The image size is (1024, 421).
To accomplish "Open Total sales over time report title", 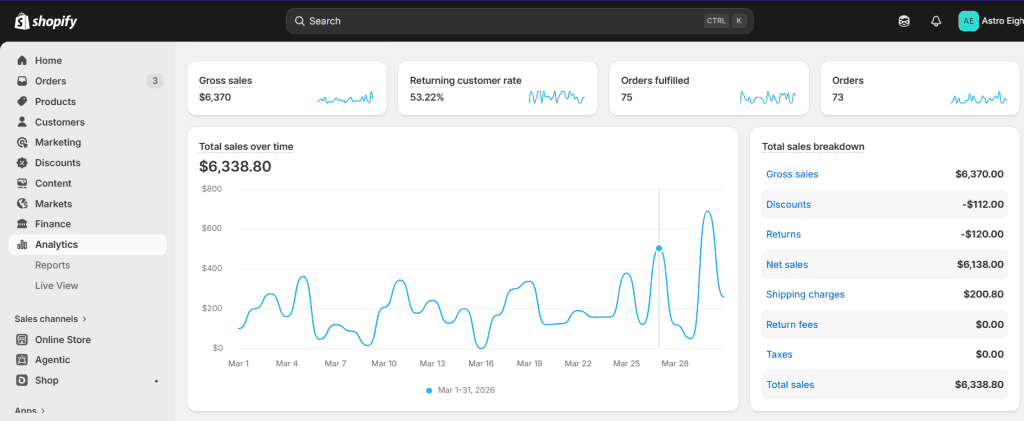I will coord(246,146).
